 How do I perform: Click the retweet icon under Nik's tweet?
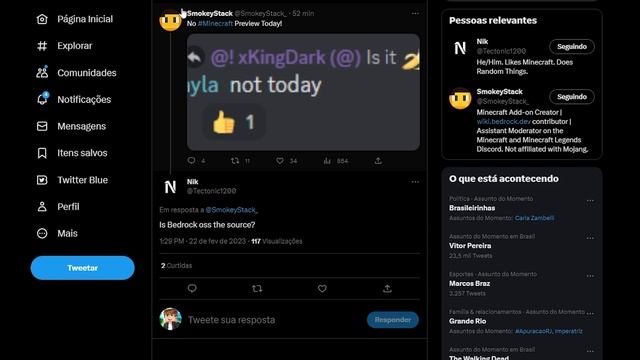click(x=257, y=289)
